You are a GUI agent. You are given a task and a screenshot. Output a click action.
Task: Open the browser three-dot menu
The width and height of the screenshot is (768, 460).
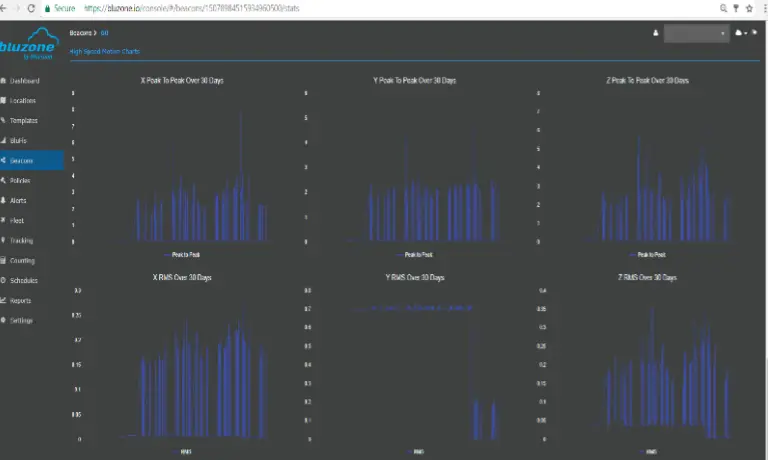pos(765,8)
